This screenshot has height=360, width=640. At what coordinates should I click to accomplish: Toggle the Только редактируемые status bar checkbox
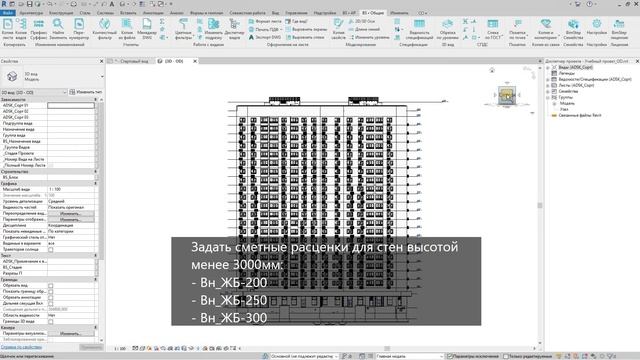(506, 356)
